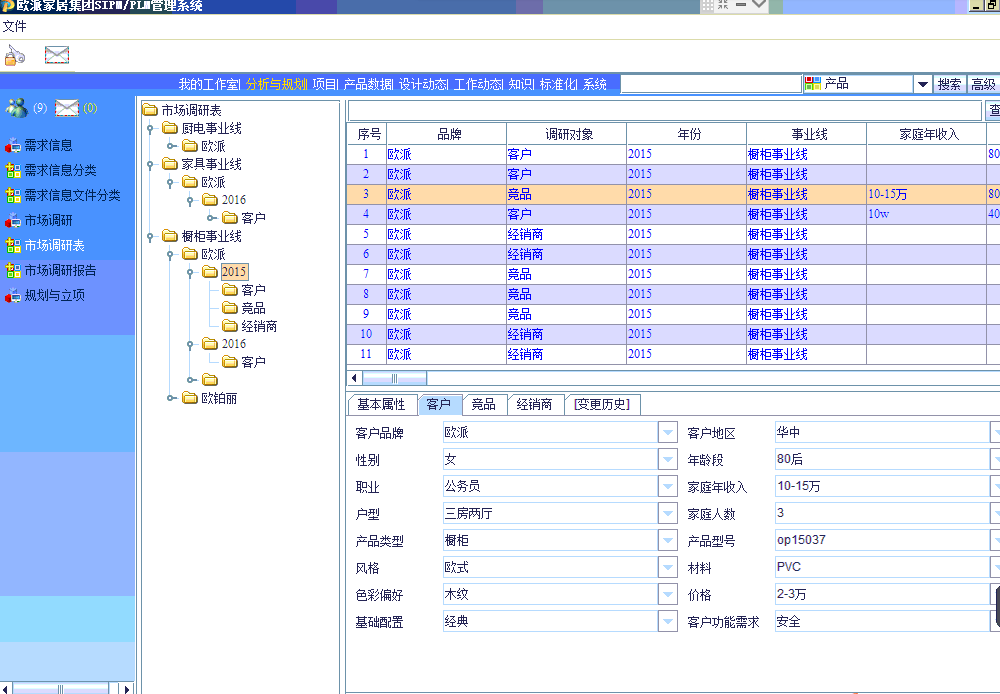Select the 欧铂丽 folder in tree
The image size is (1000, 694).
click(x=218, y=398)
